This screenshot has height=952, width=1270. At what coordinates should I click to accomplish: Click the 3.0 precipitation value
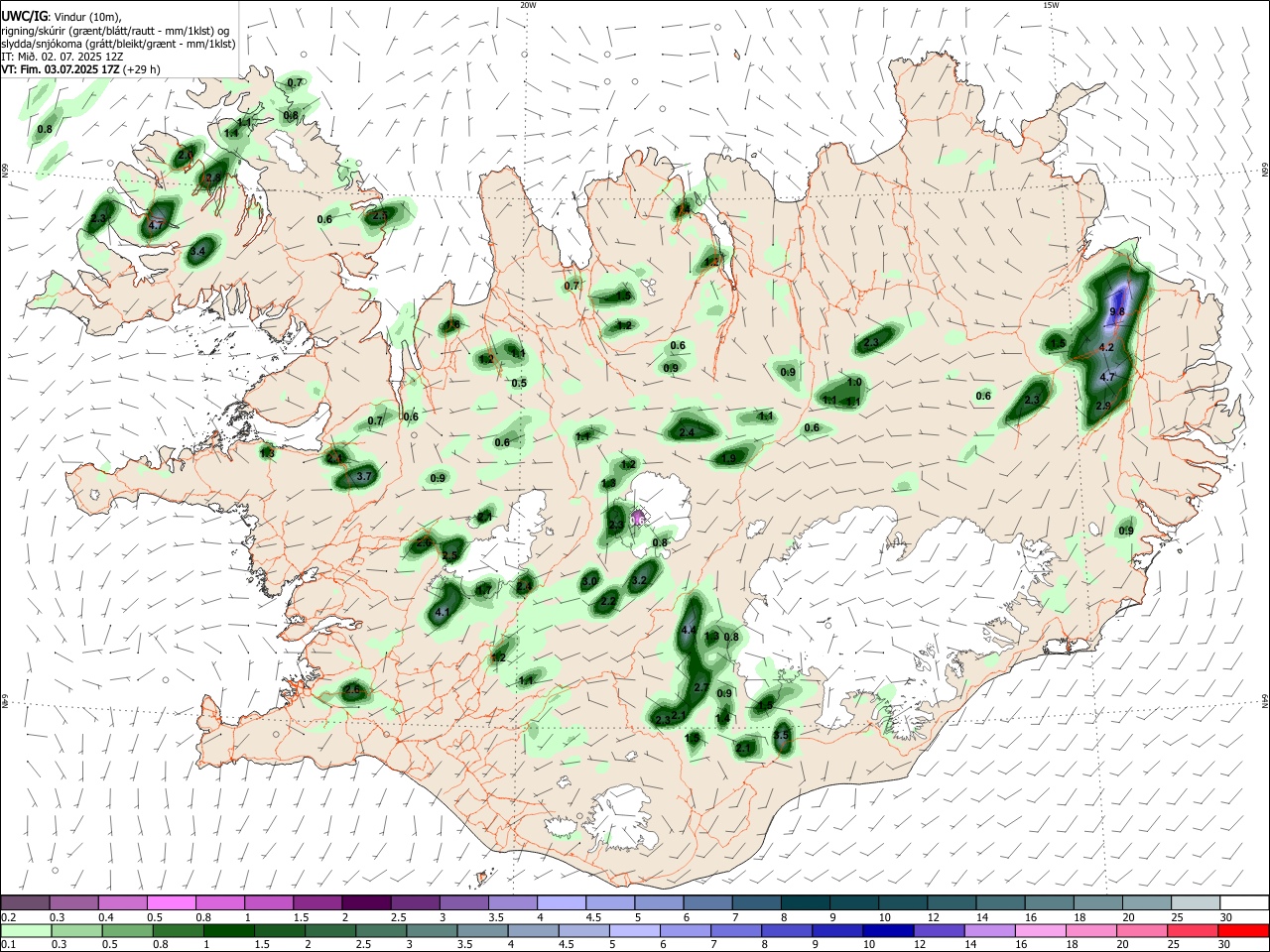tap(589, 581)
